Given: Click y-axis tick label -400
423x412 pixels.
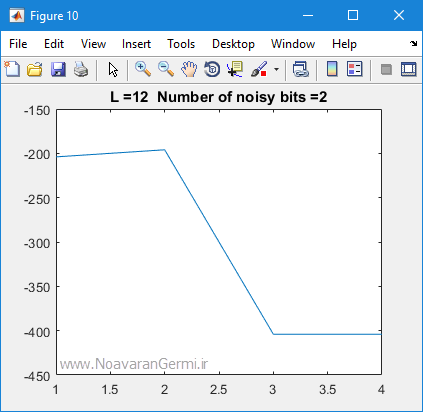Looking at the screenshot, I should 37,332.
